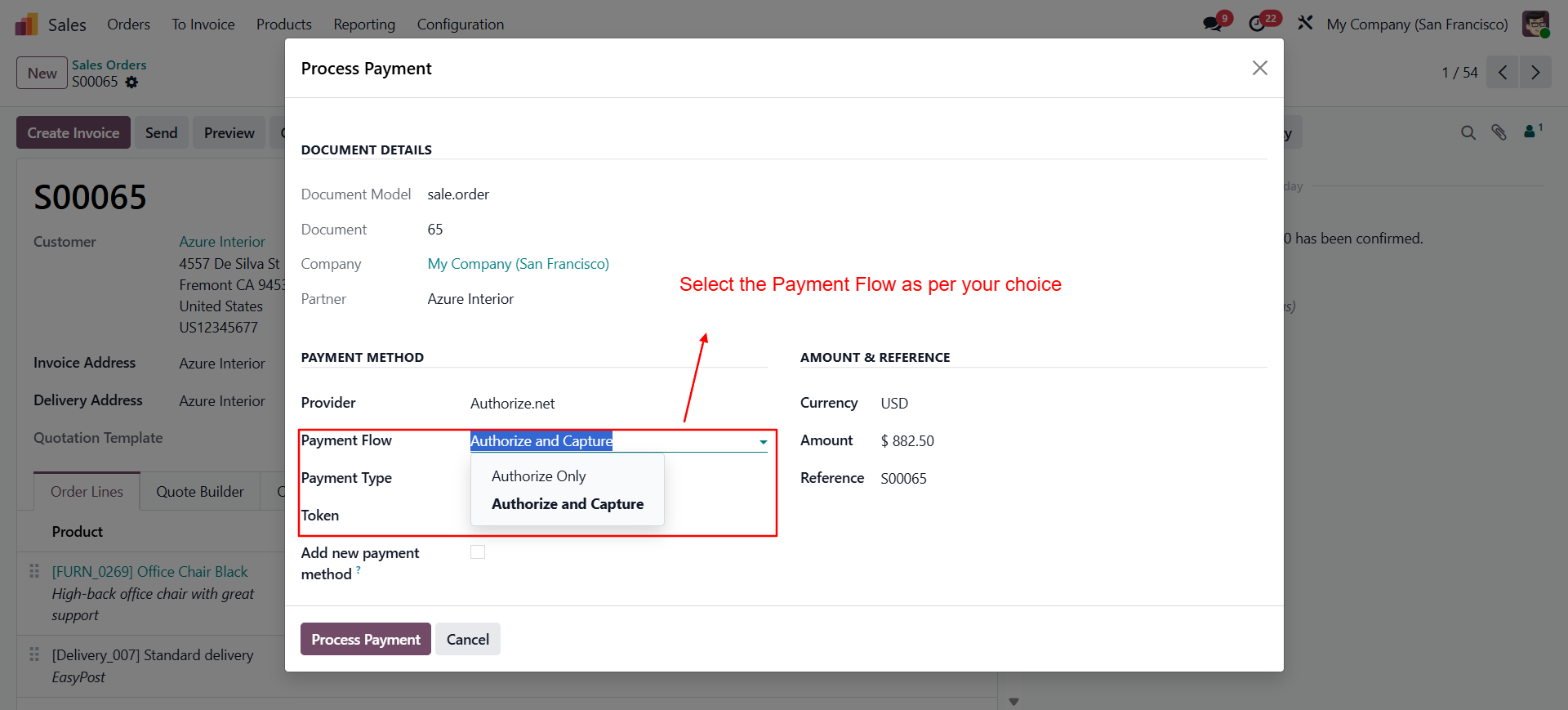Click the Reference S00065 value
Screen dimensions: 1568x710
[903, 479]
